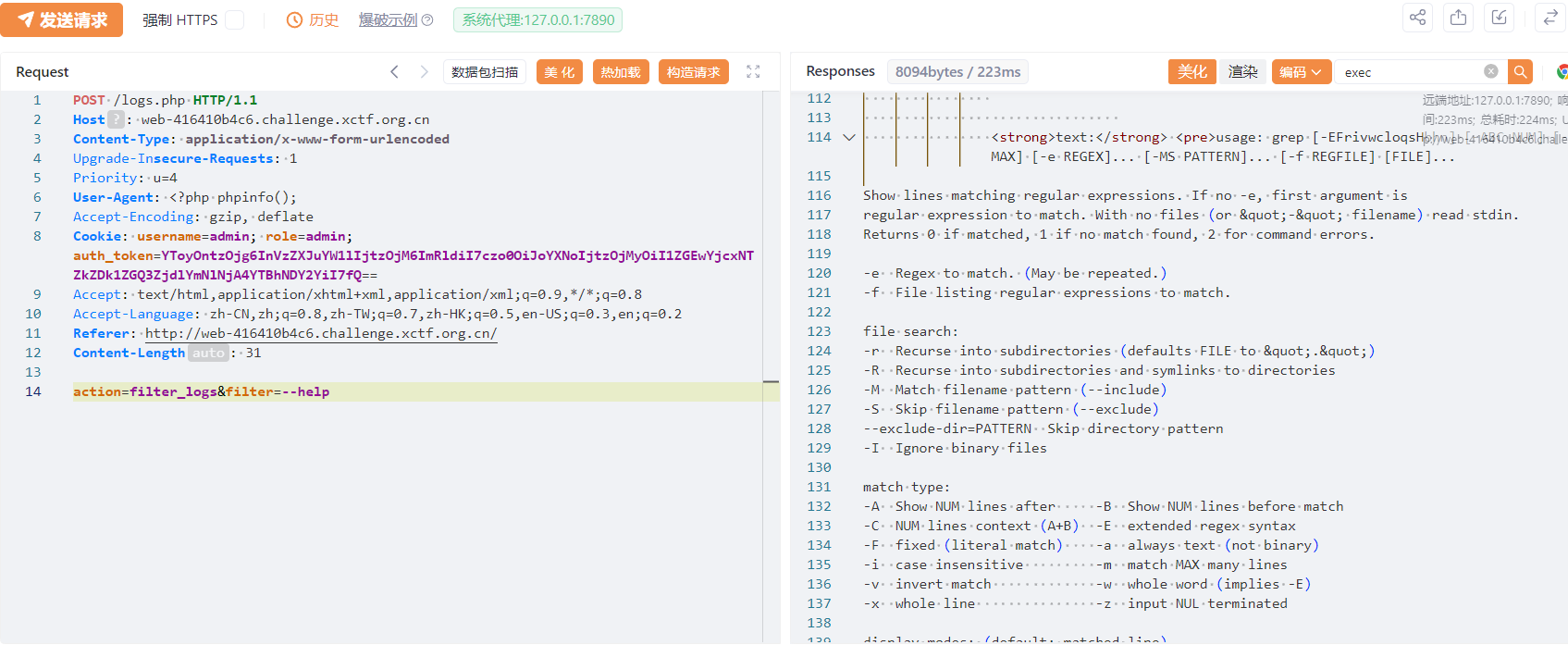Click the swap arrows icon
The height and width of the screenshot is (645, 1568).
[x=1550, y=18]
